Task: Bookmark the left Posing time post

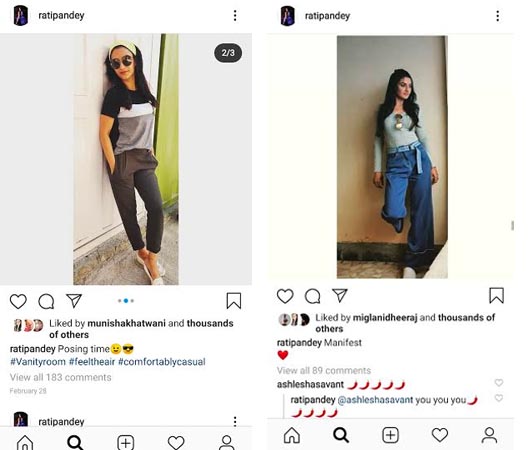Action: point(234,301)
